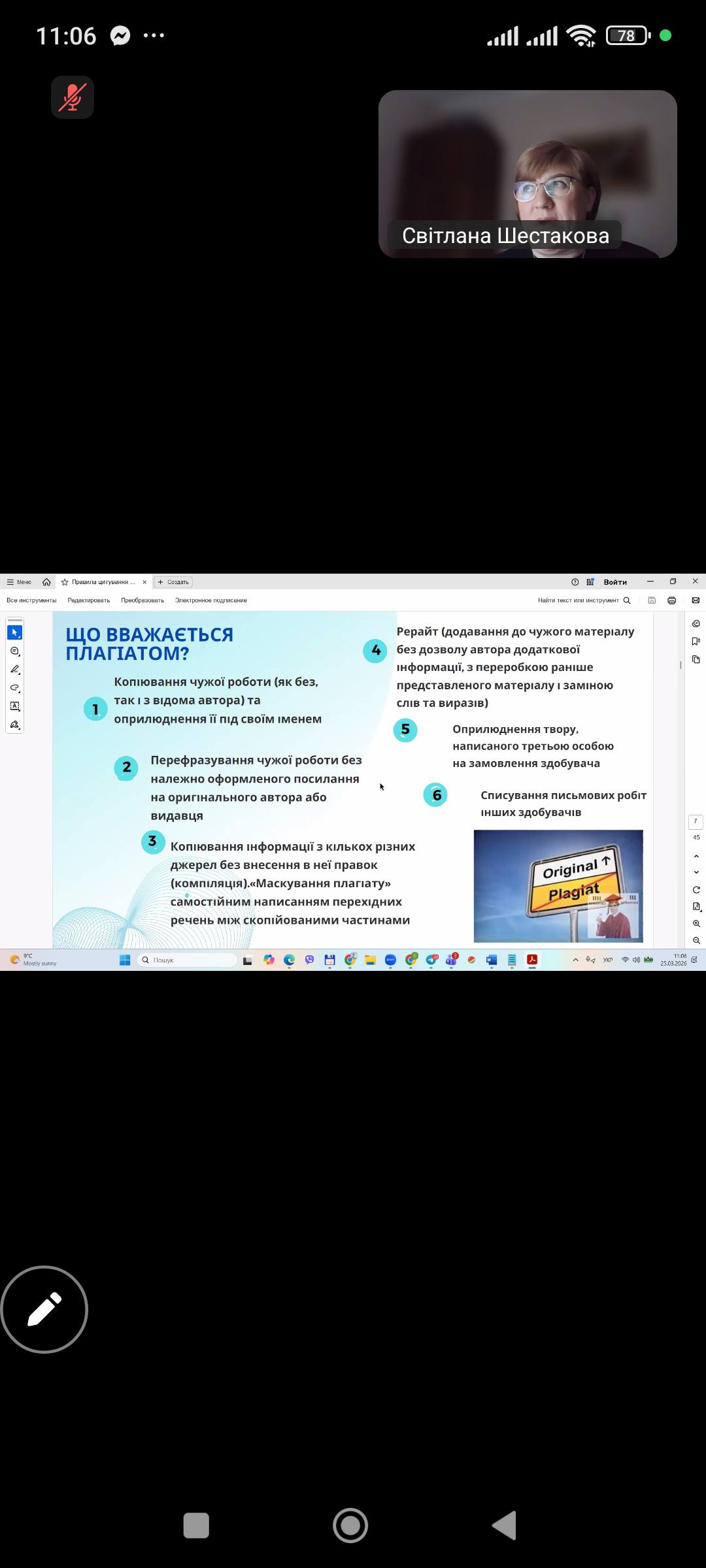
Task: Choose the highlighter pen tool in left toolbar
Action: pos(15,669)
